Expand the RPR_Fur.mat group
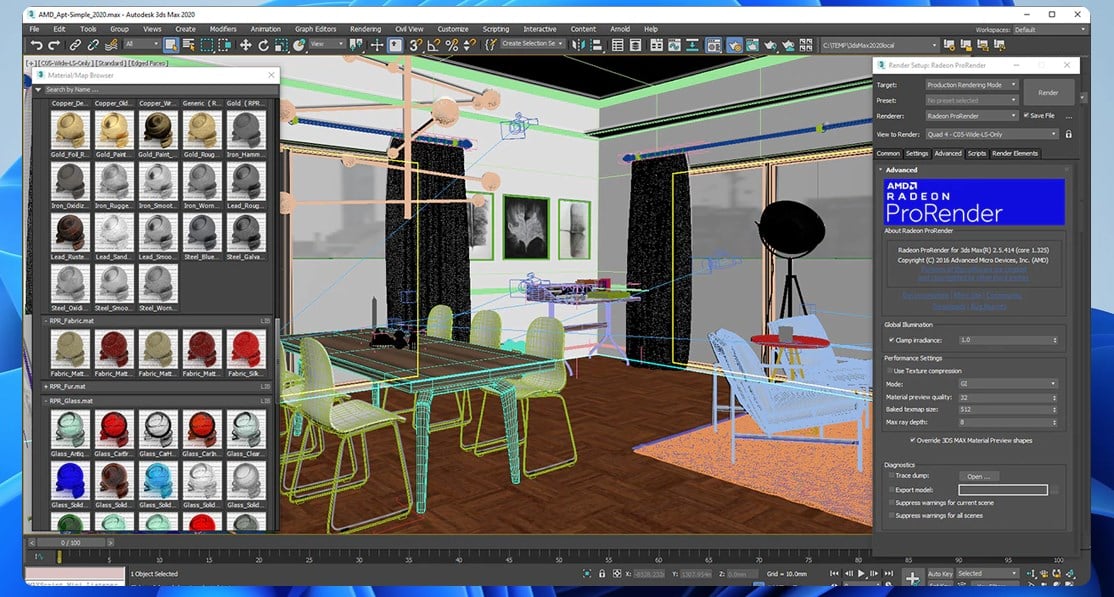The width and height of the screenshot is (1114, 597). 46,387
